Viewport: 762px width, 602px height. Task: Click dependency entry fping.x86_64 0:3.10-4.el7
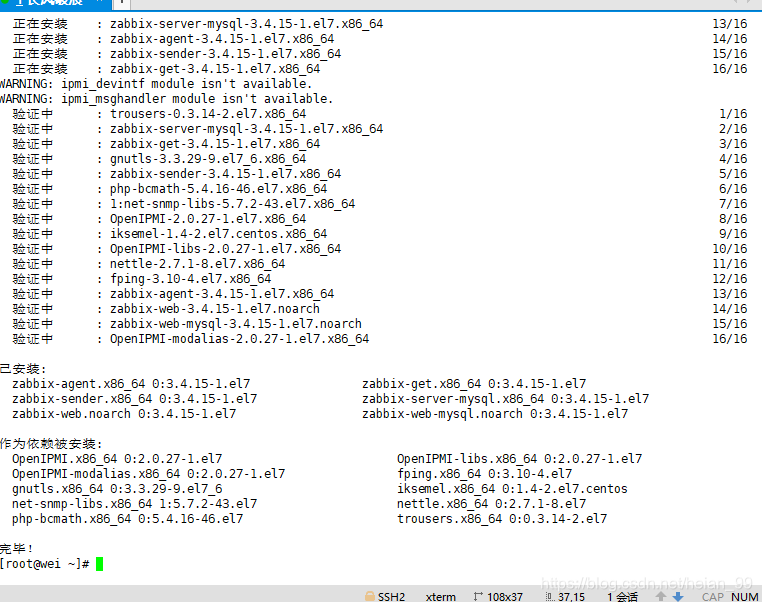click(x=485, y=474)
